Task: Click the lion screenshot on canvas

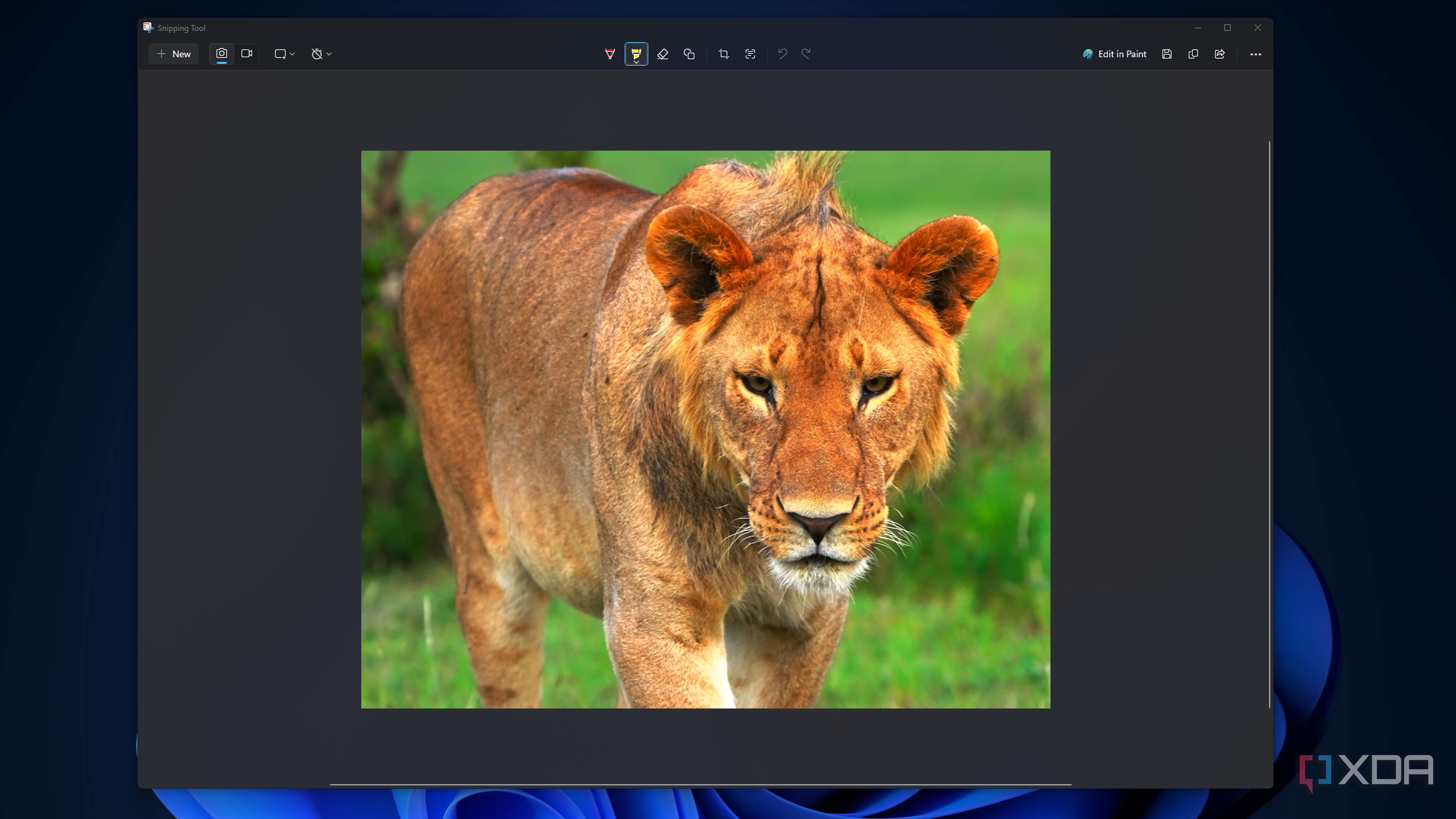Action: [x=706, y=430]
